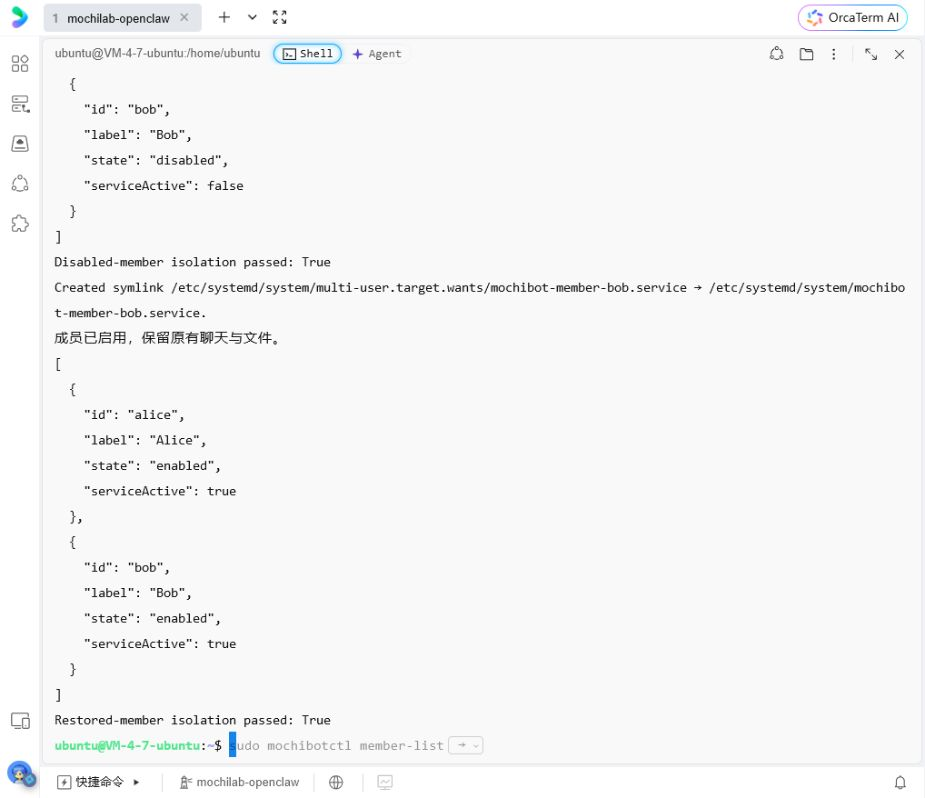The image size is (925, 798).
Task: Expand the terminal panel
Action: [871, 54]
